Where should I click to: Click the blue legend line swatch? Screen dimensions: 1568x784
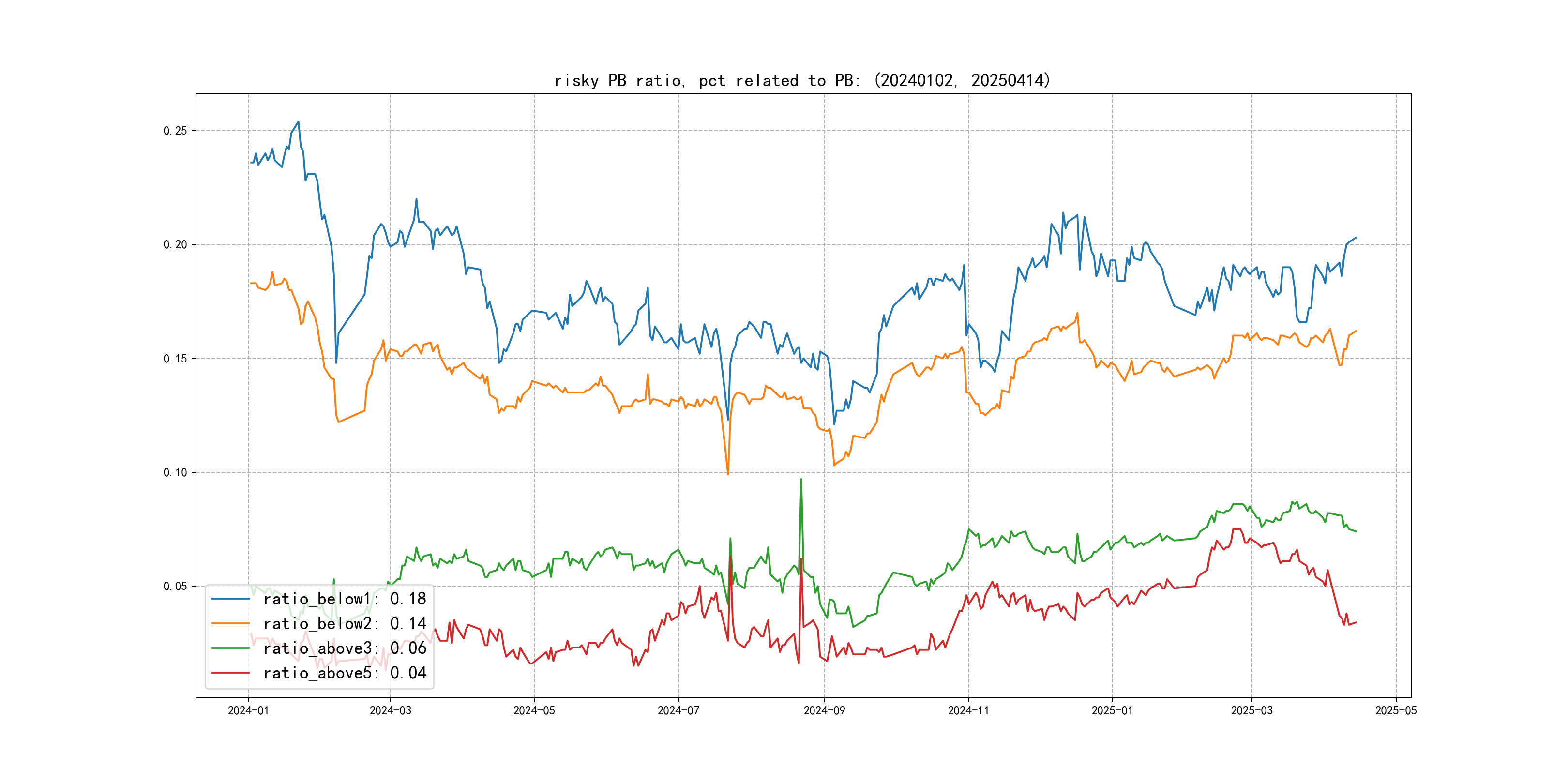230,599
